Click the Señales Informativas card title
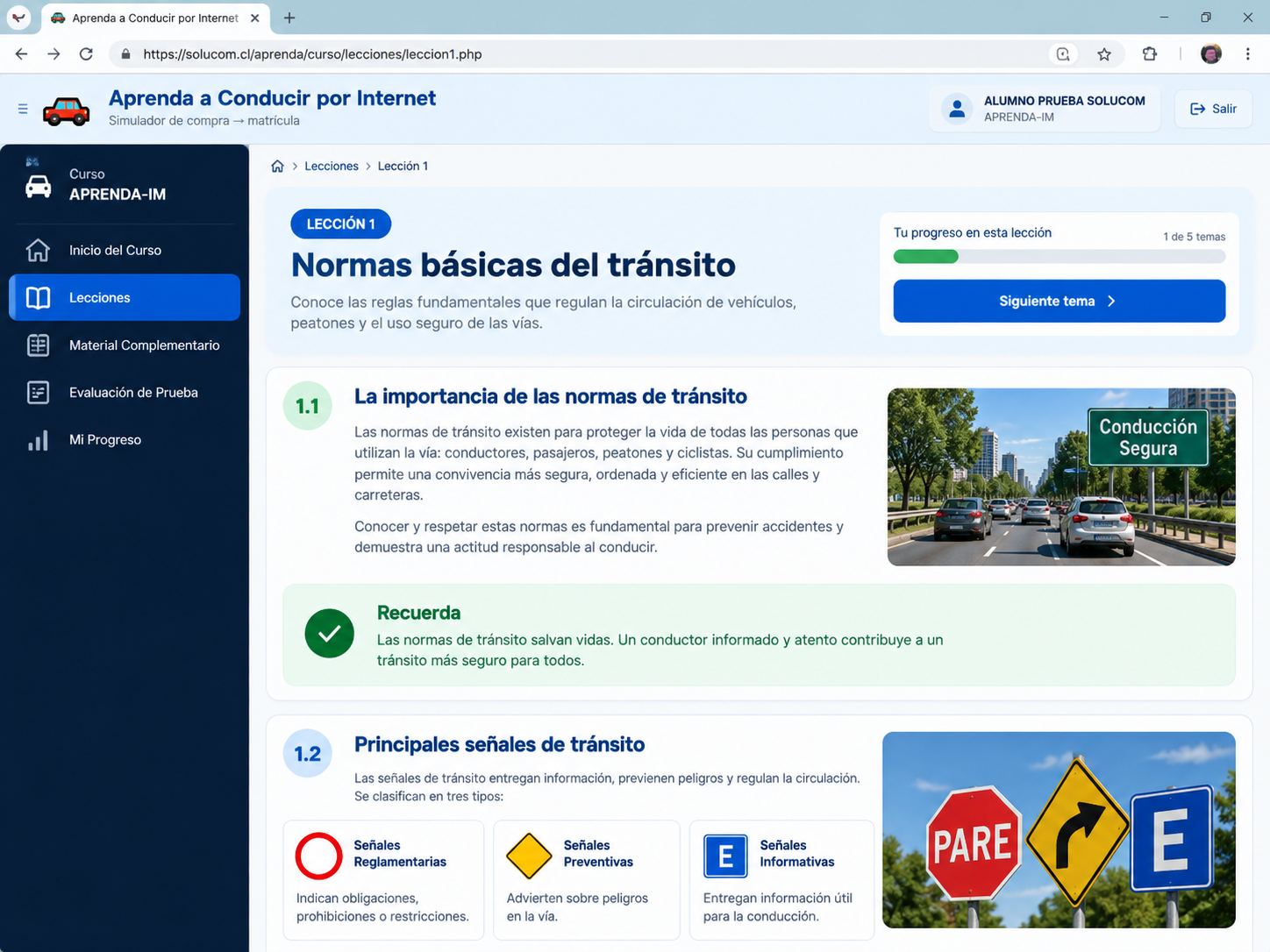The image size is (1270, 952). click(x=796, y=854)
